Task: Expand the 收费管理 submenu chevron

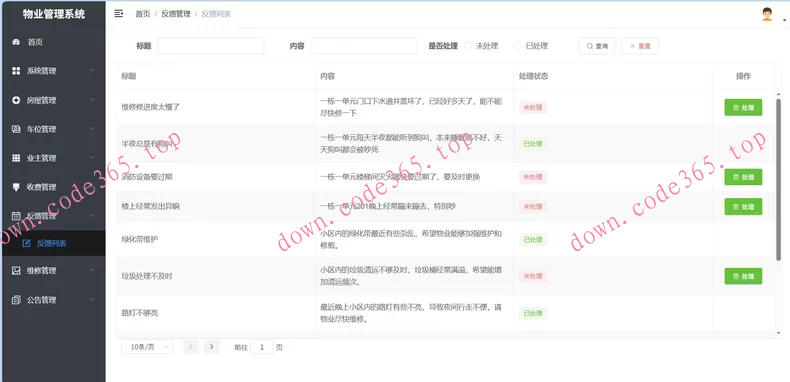Action: coord(92,186)
